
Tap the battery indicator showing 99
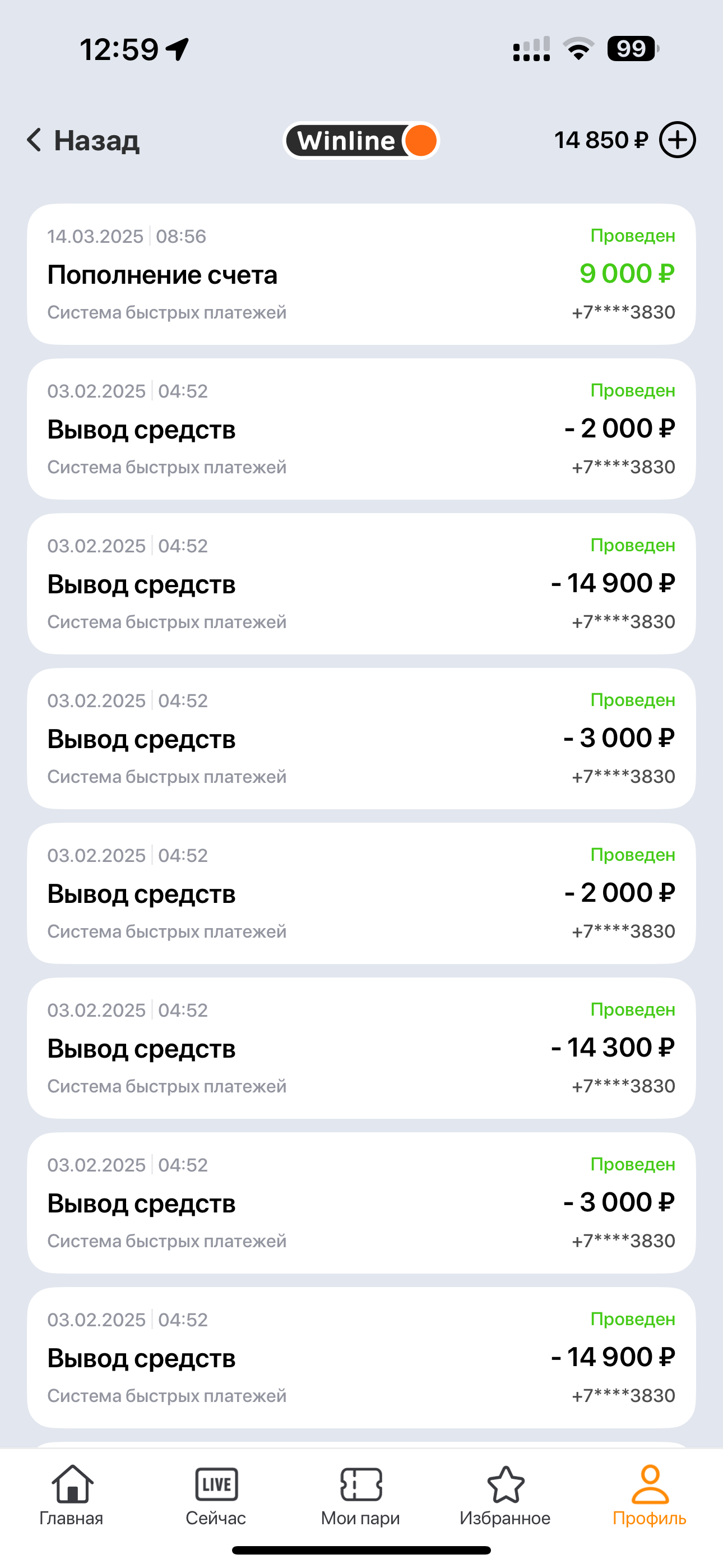click(632, 49)
